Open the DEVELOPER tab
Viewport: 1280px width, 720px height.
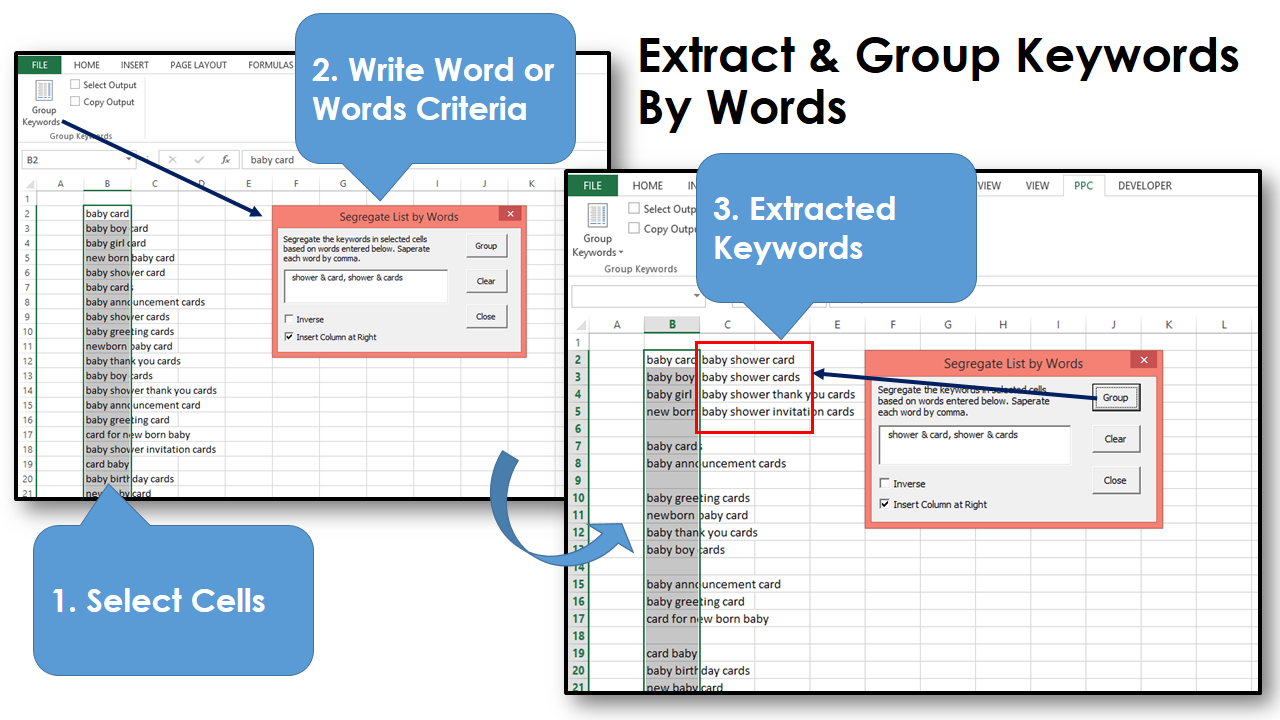point(1144,185)
